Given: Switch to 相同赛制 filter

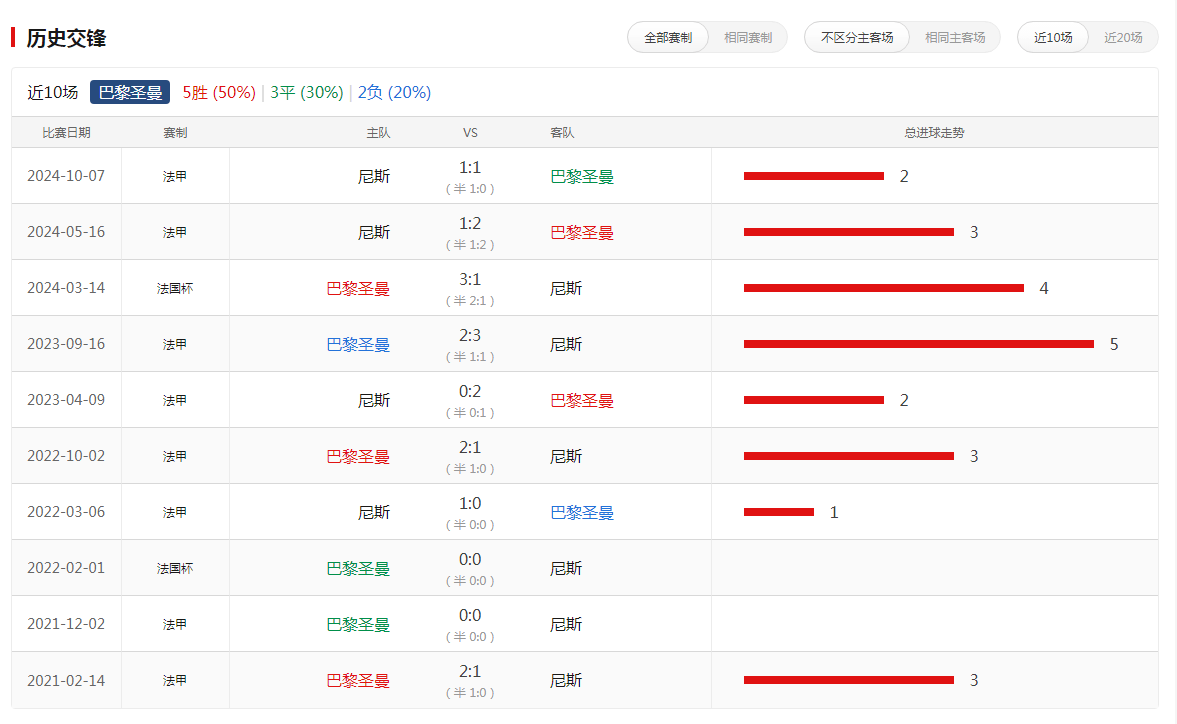Looking at the screenshot, I should [x=748, y=38].
